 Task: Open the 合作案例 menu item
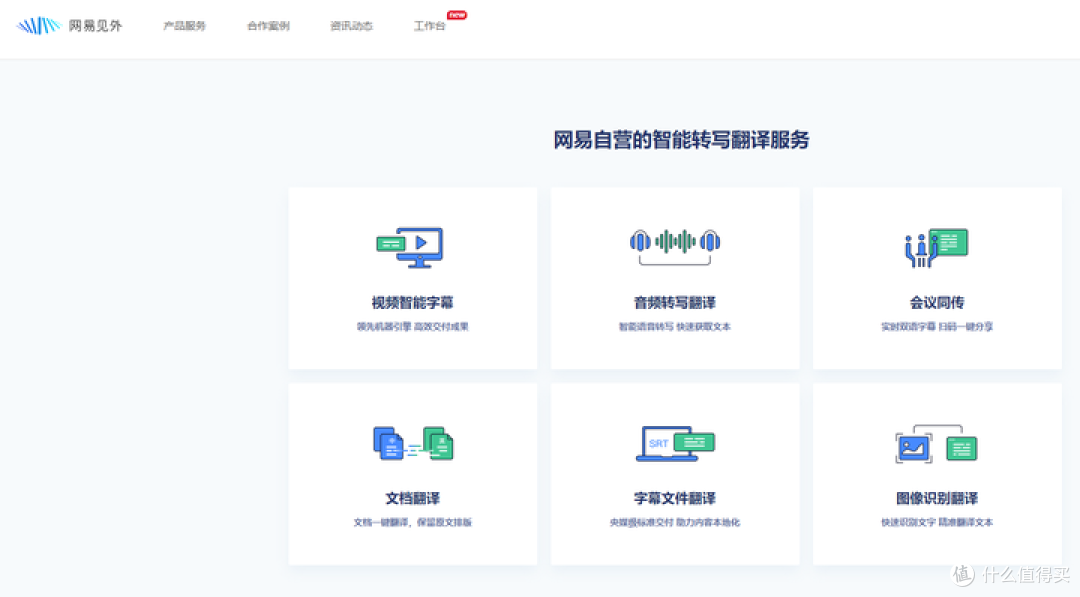coord(269,26)
